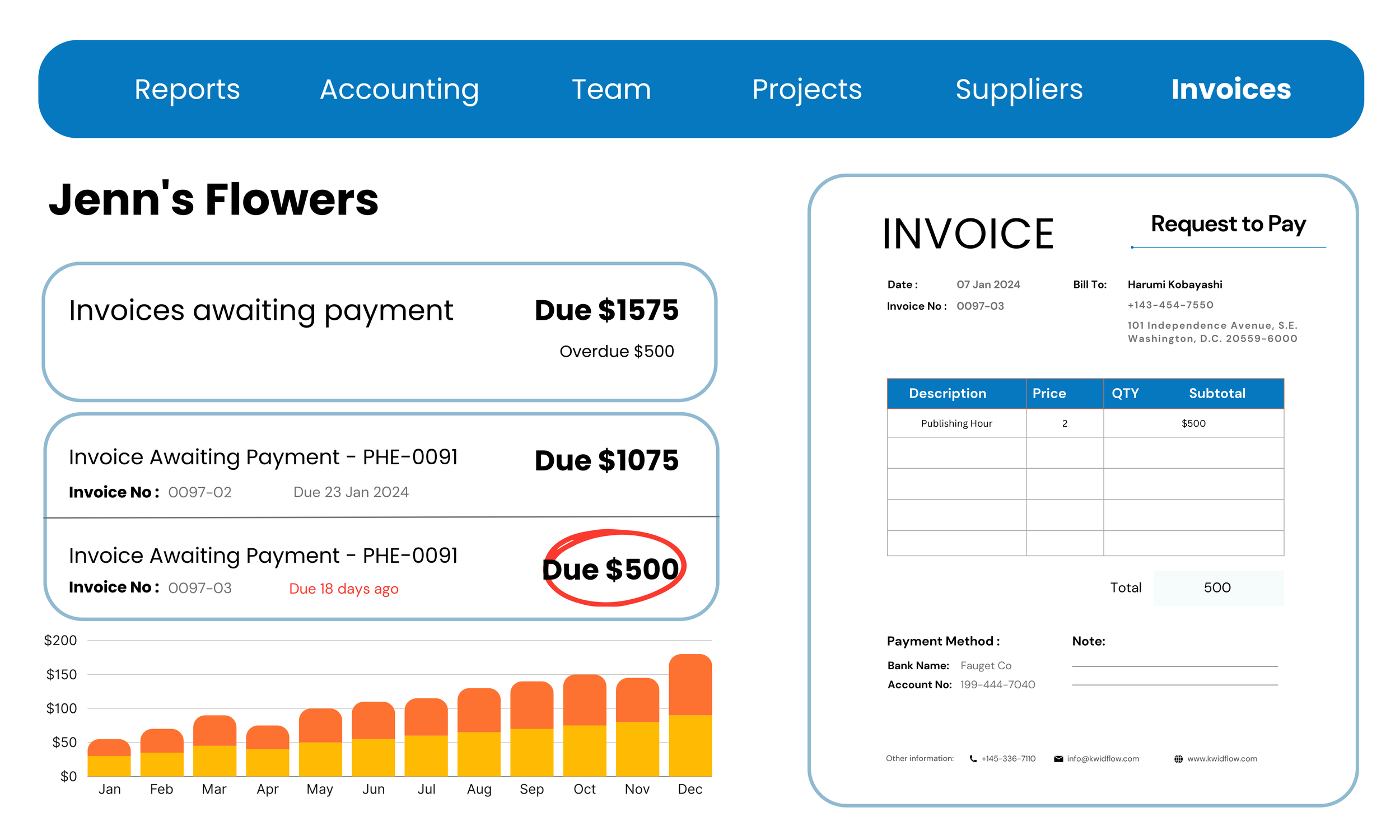This screenshot has height=840, width=1400.
Task: Open the www.kwidflow.com link
Action: tap(1222, 759)
